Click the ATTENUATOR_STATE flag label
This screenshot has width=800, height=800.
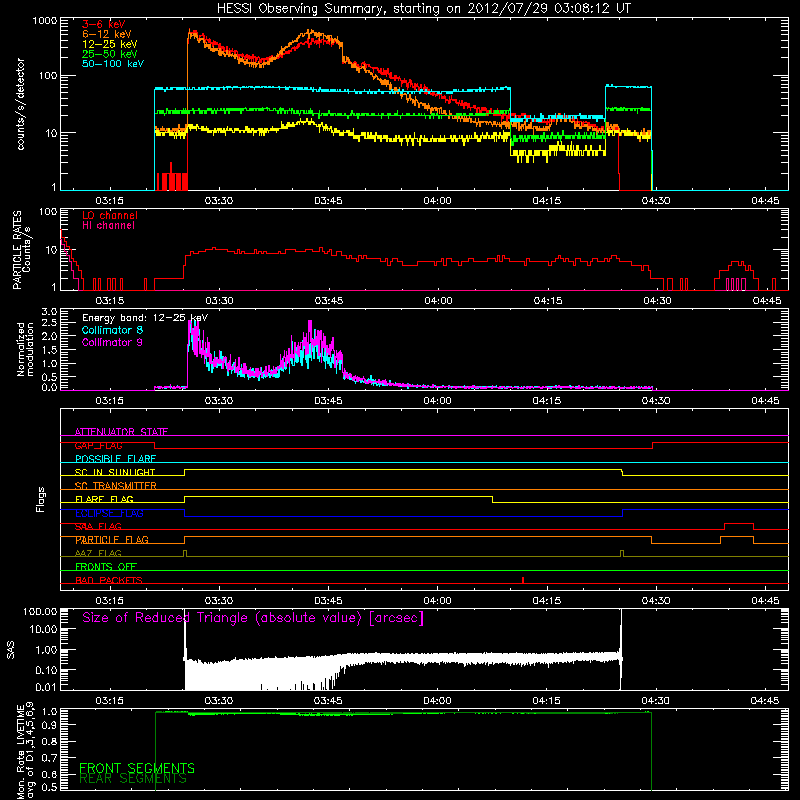121,432
